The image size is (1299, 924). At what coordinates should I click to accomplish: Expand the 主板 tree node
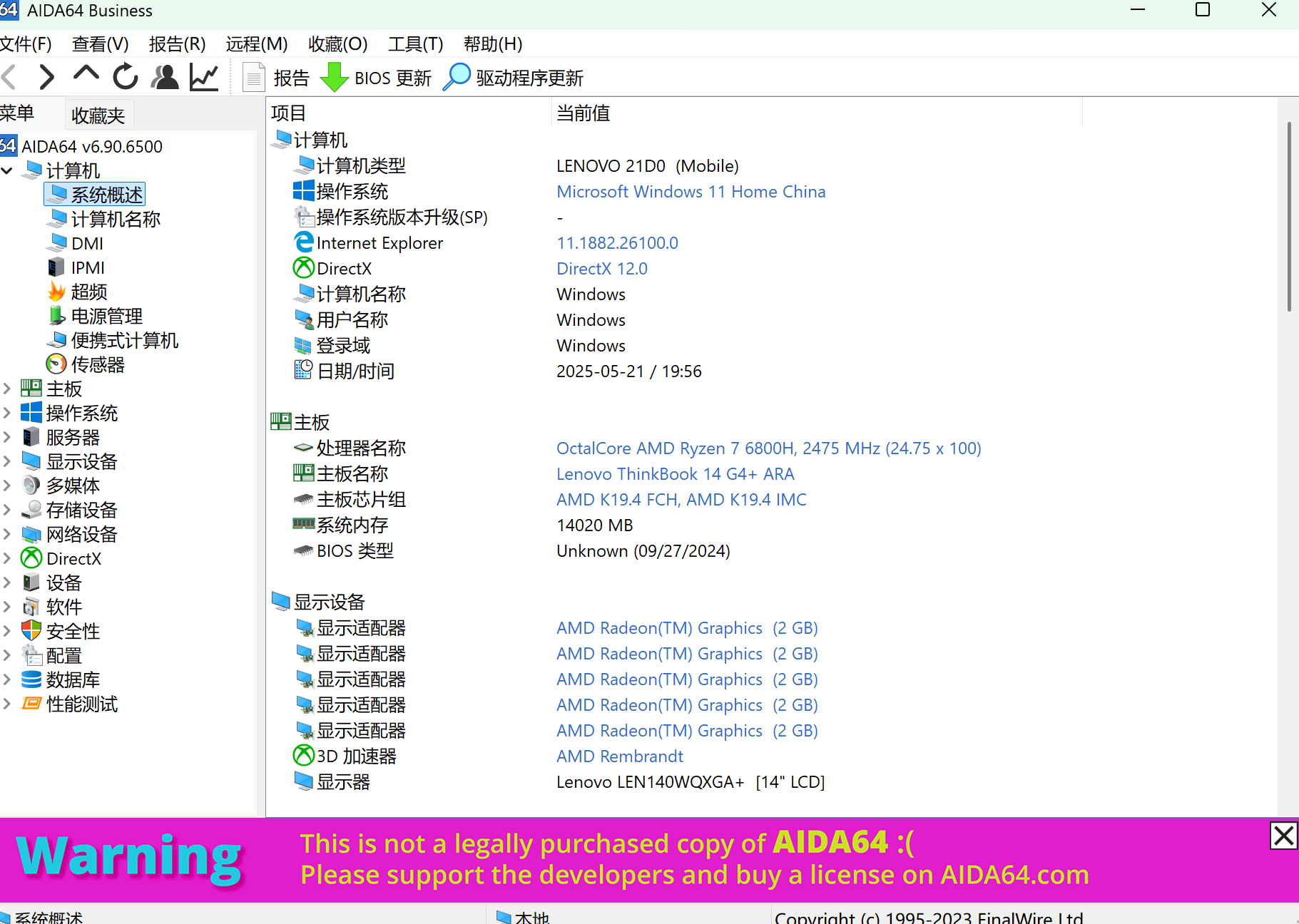[x=7, y=389]
